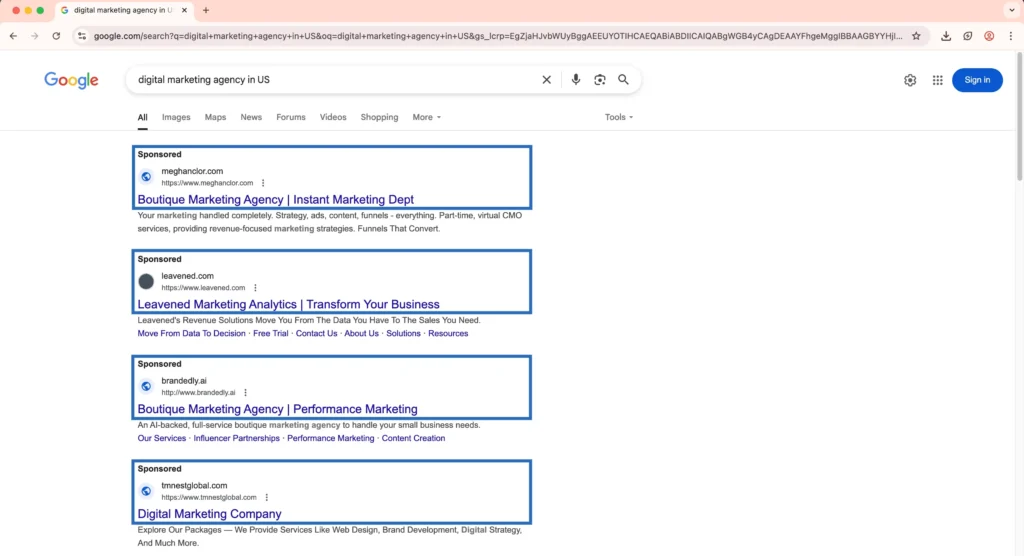
Task: Click the tmnestglobal.com globe favicon
Action: [x=146, y=491]
